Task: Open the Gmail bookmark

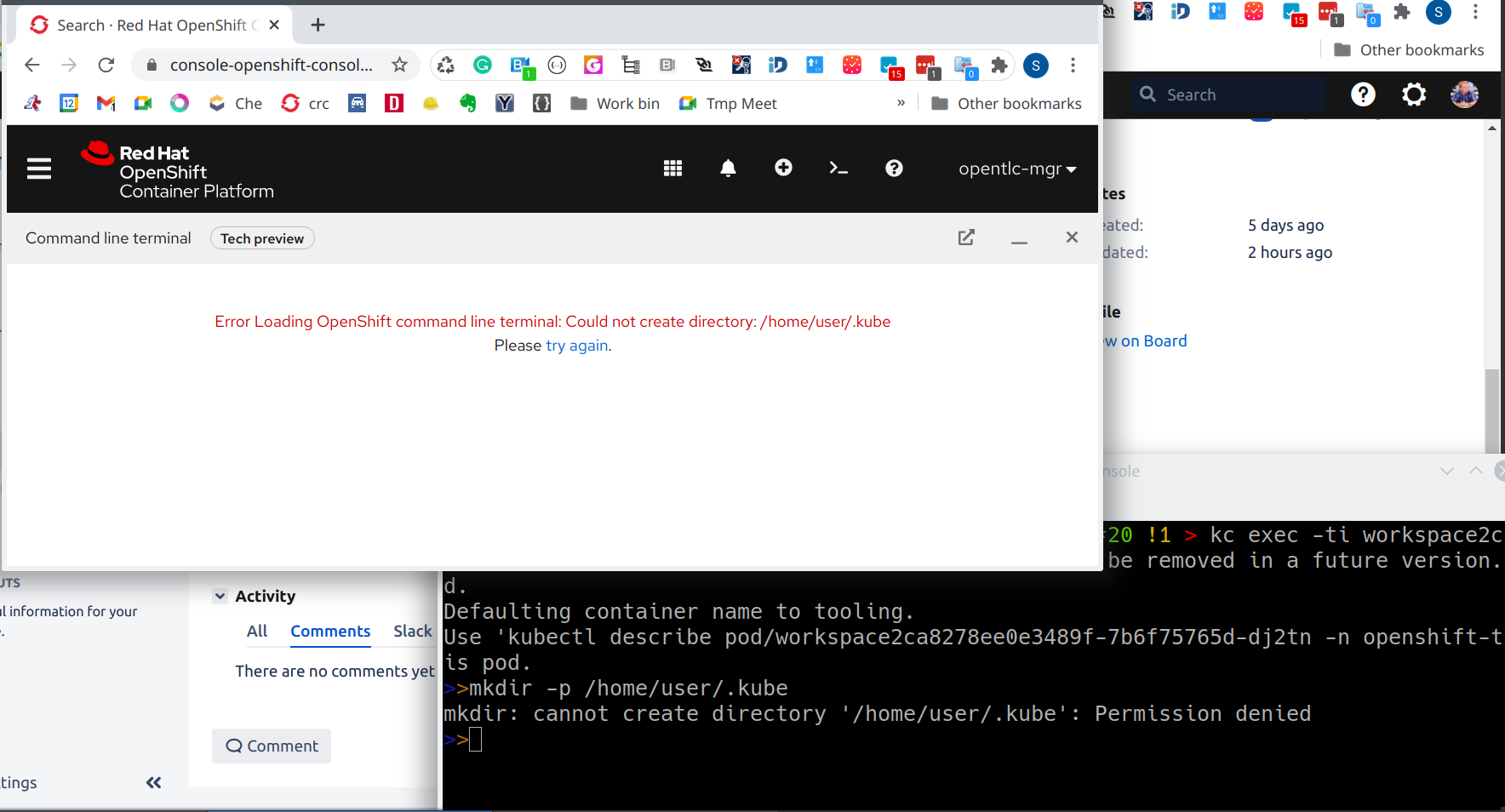Action: [106, 103]
